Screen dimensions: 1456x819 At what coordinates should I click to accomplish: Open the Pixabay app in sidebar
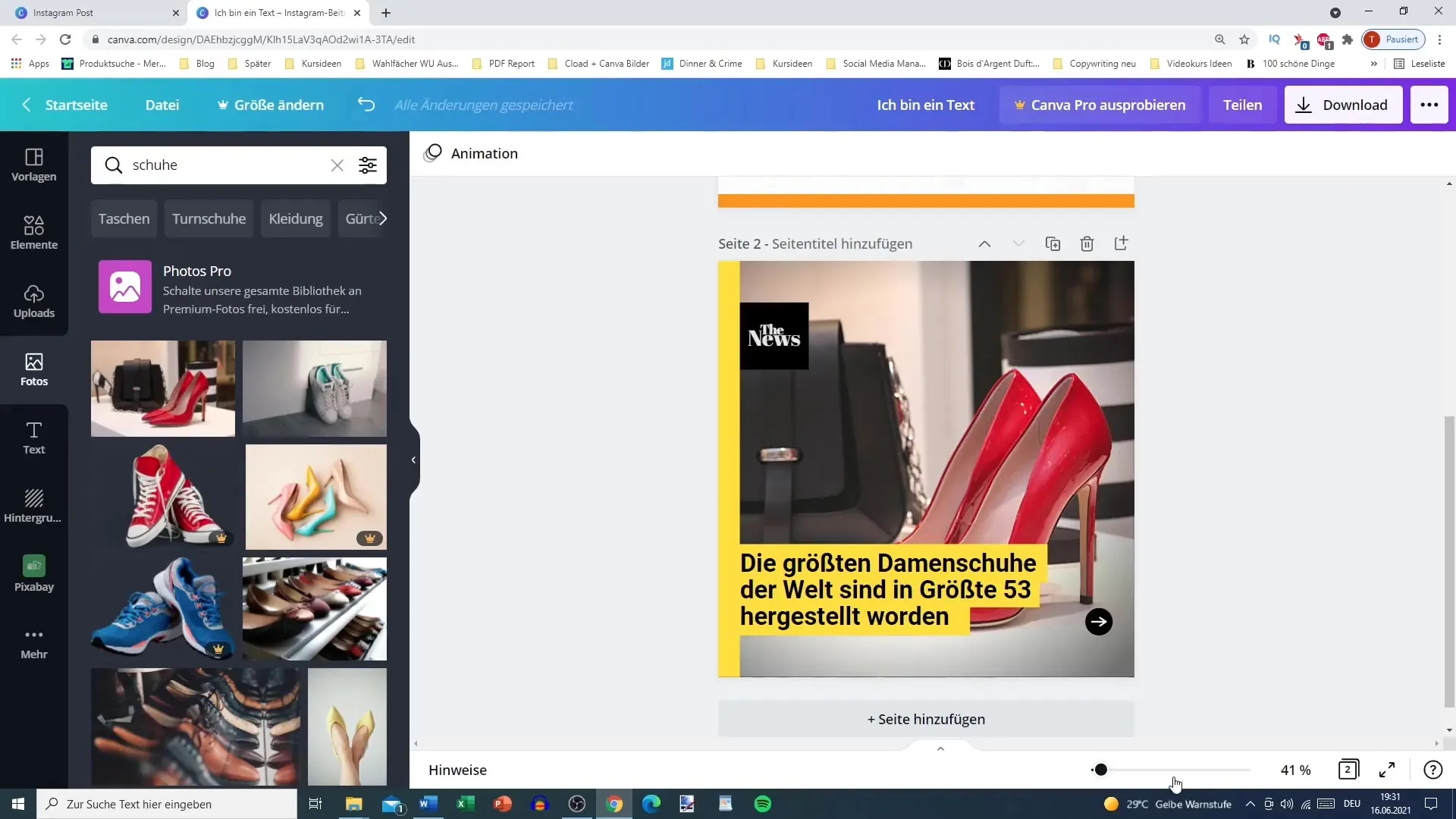(x=34, y=574)
